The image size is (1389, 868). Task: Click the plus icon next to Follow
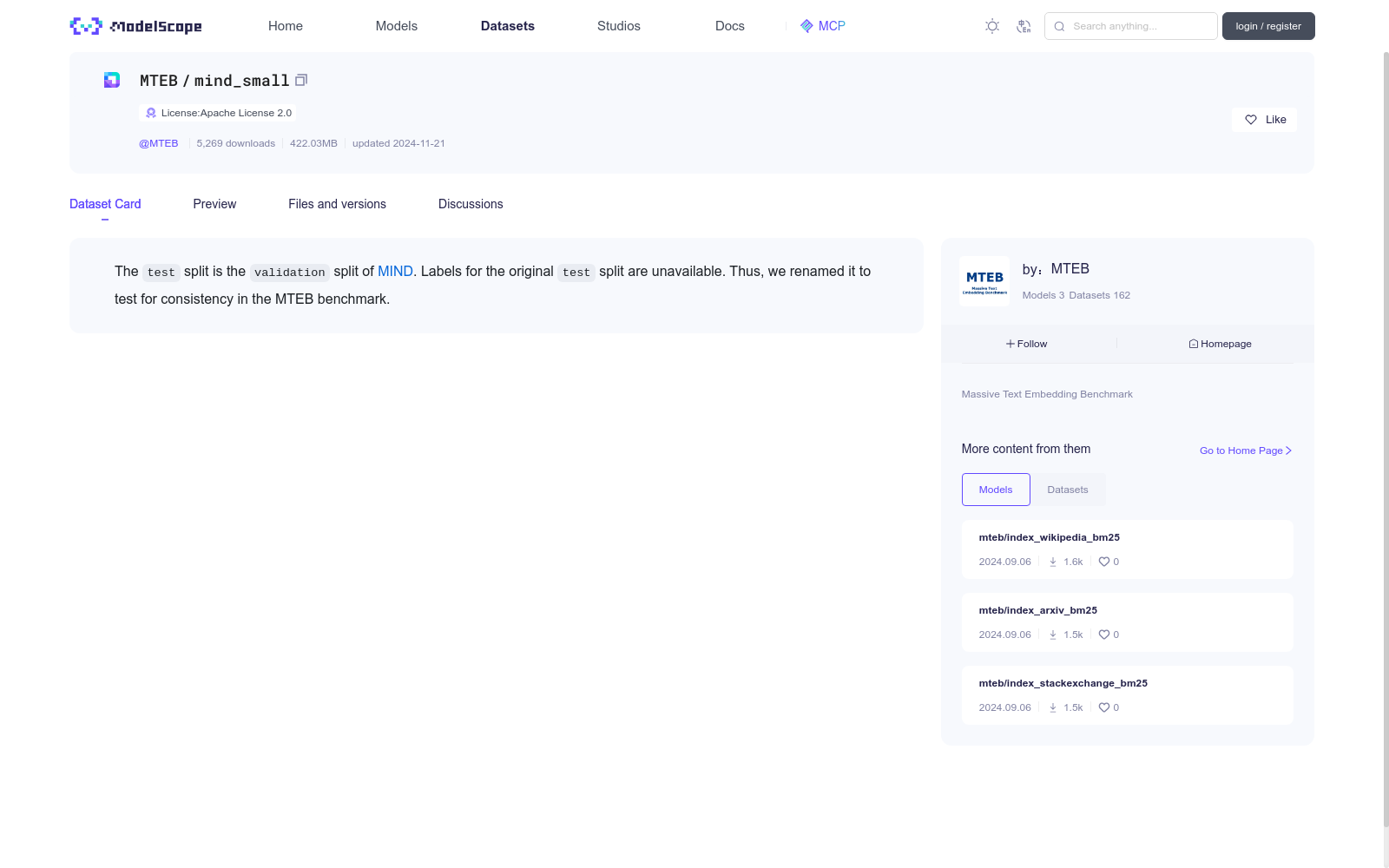(1010, 344)
